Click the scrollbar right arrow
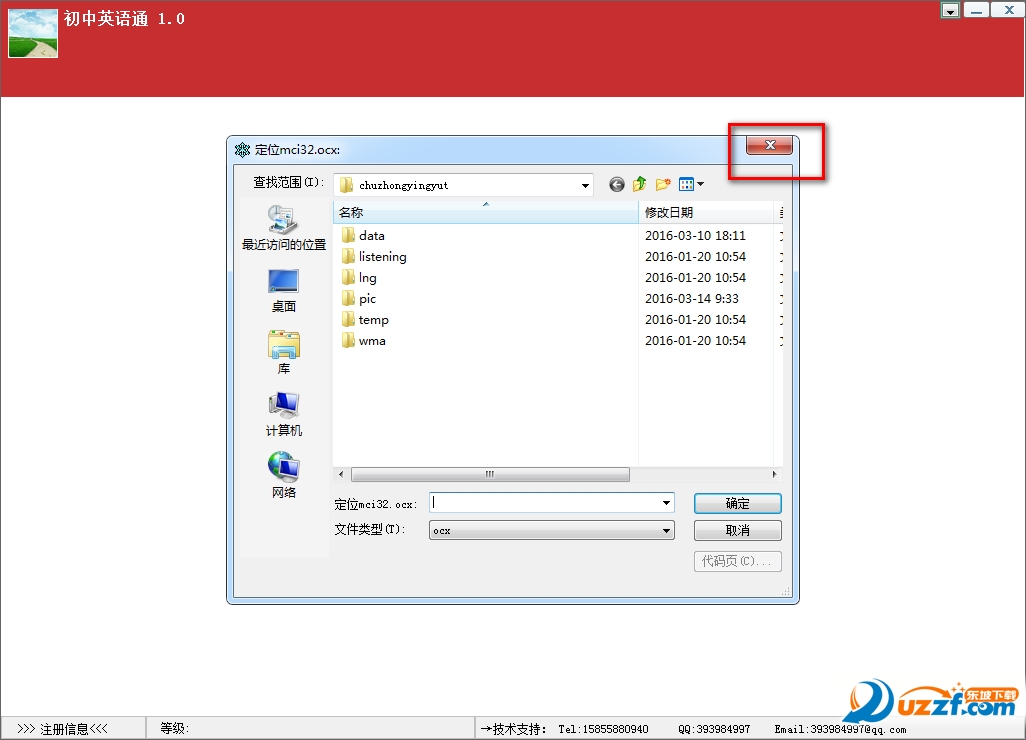1026x740 pixels. click(774, 474)
